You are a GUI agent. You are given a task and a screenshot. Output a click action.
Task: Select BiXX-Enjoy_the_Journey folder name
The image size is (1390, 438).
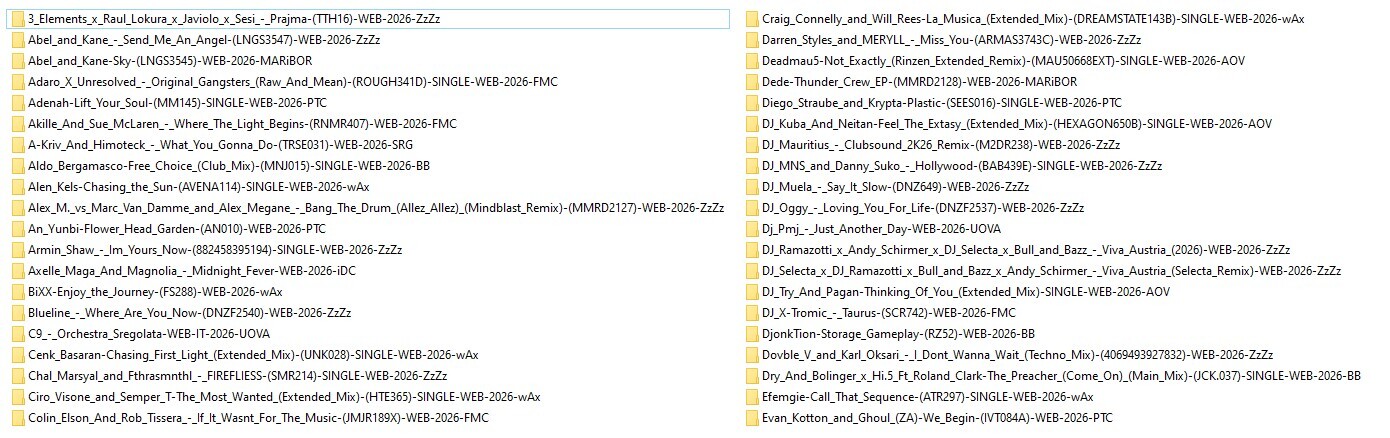click(x=155, y=292)
